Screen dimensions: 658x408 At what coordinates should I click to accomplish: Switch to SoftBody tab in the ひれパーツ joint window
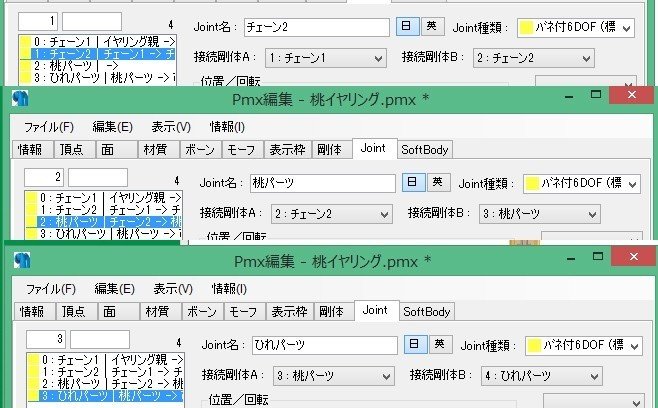coord(427,311)
